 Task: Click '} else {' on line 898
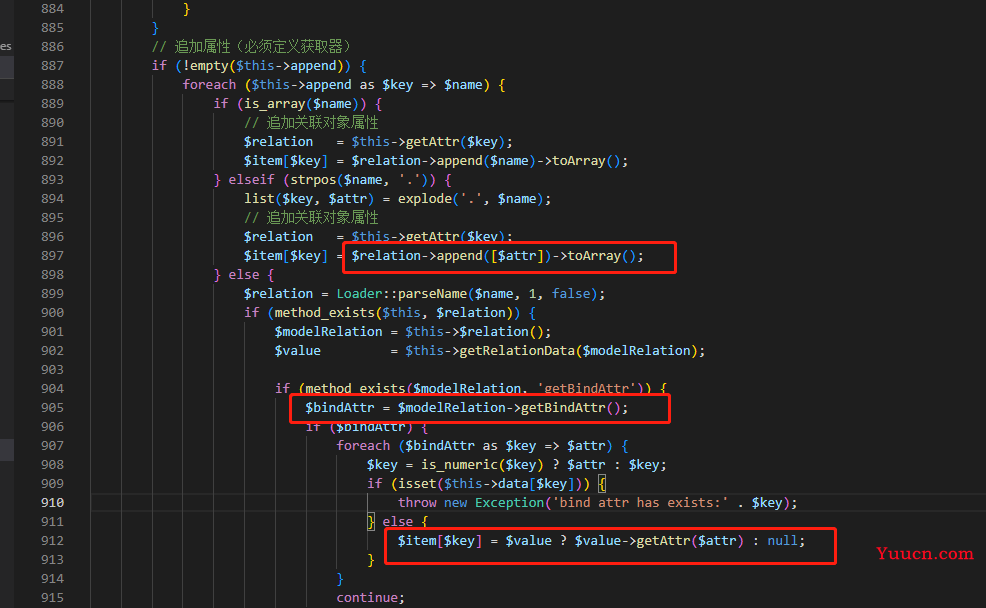pyautogui.click(x=244, y=275)
